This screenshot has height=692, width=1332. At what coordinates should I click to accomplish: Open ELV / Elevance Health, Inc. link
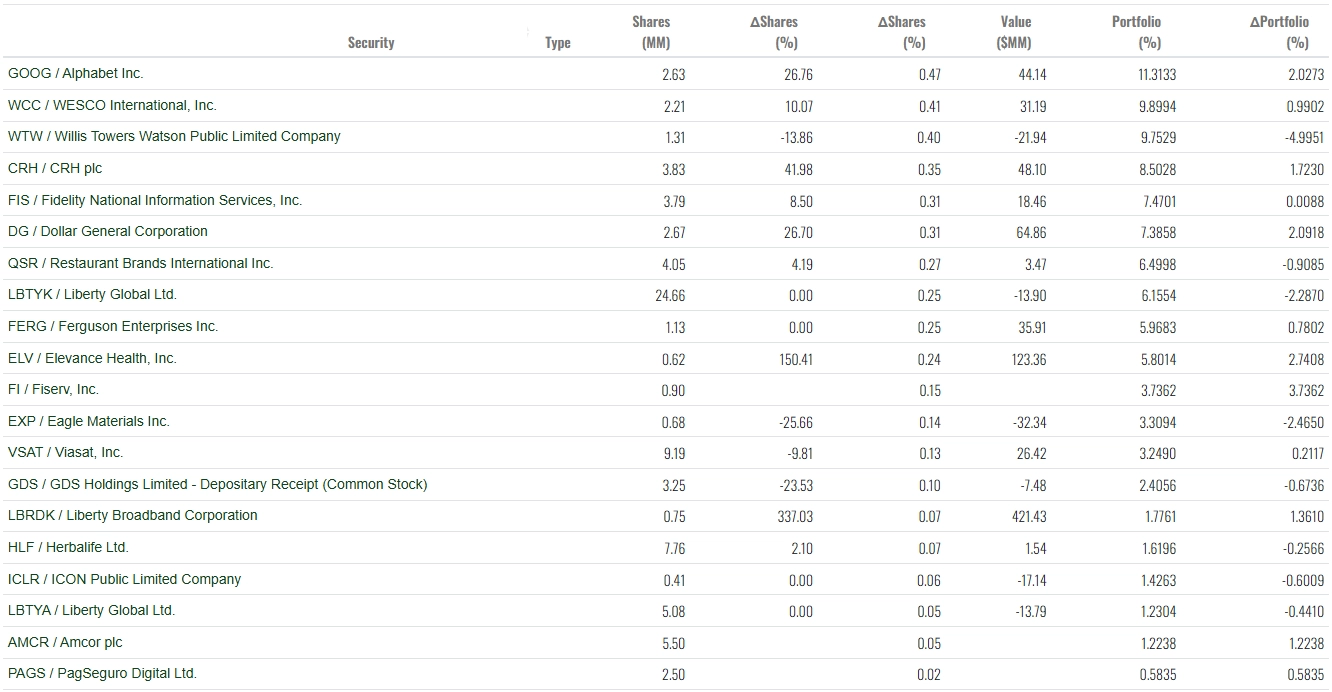(92, 359)
